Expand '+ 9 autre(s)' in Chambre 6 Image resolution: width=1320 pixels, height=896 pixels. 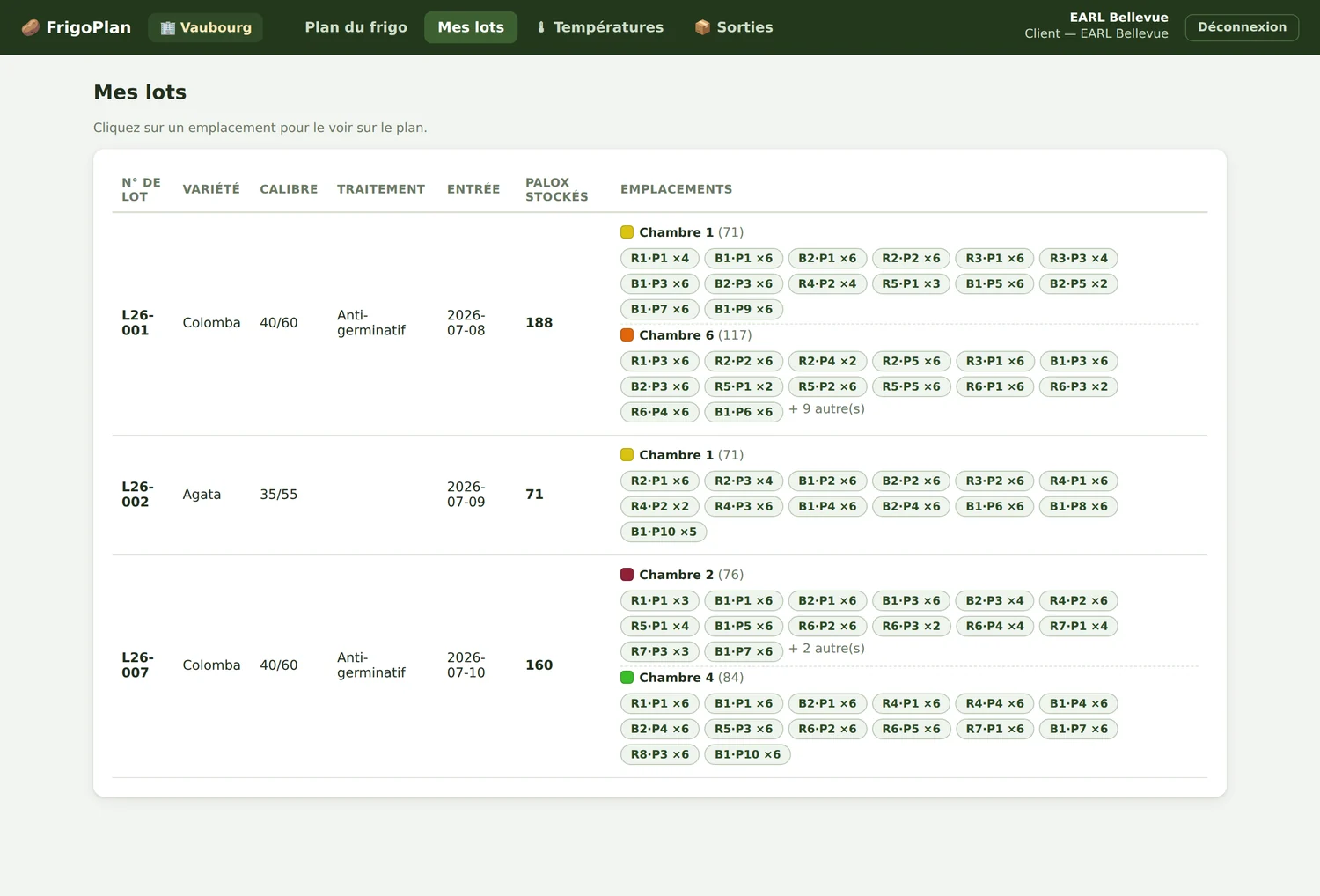pyautogui.click(x=826, y=408)
